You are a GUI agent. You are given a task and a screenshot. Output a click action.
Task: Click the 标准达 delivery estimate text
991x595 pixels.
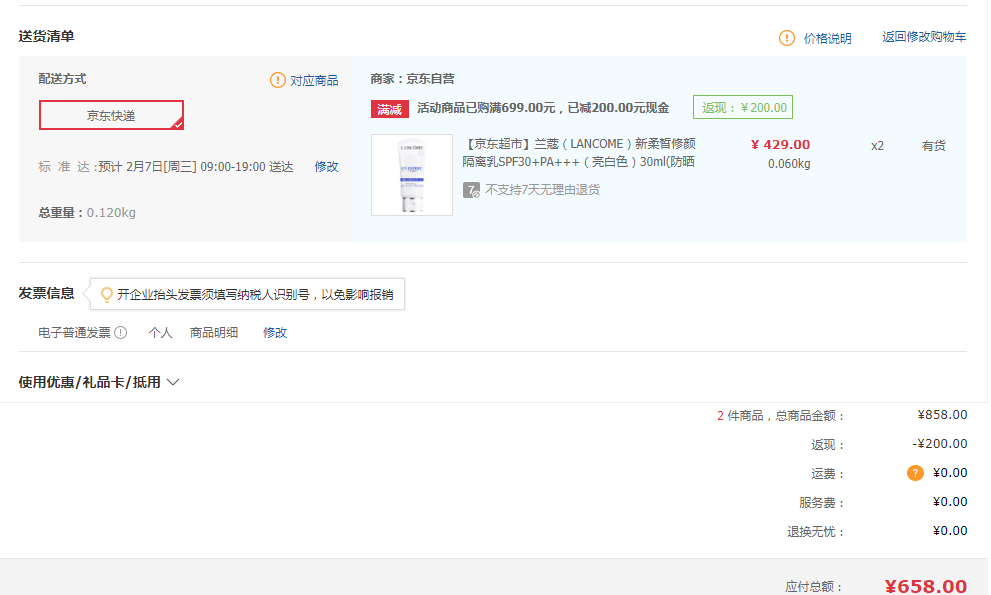pos(166,166)
